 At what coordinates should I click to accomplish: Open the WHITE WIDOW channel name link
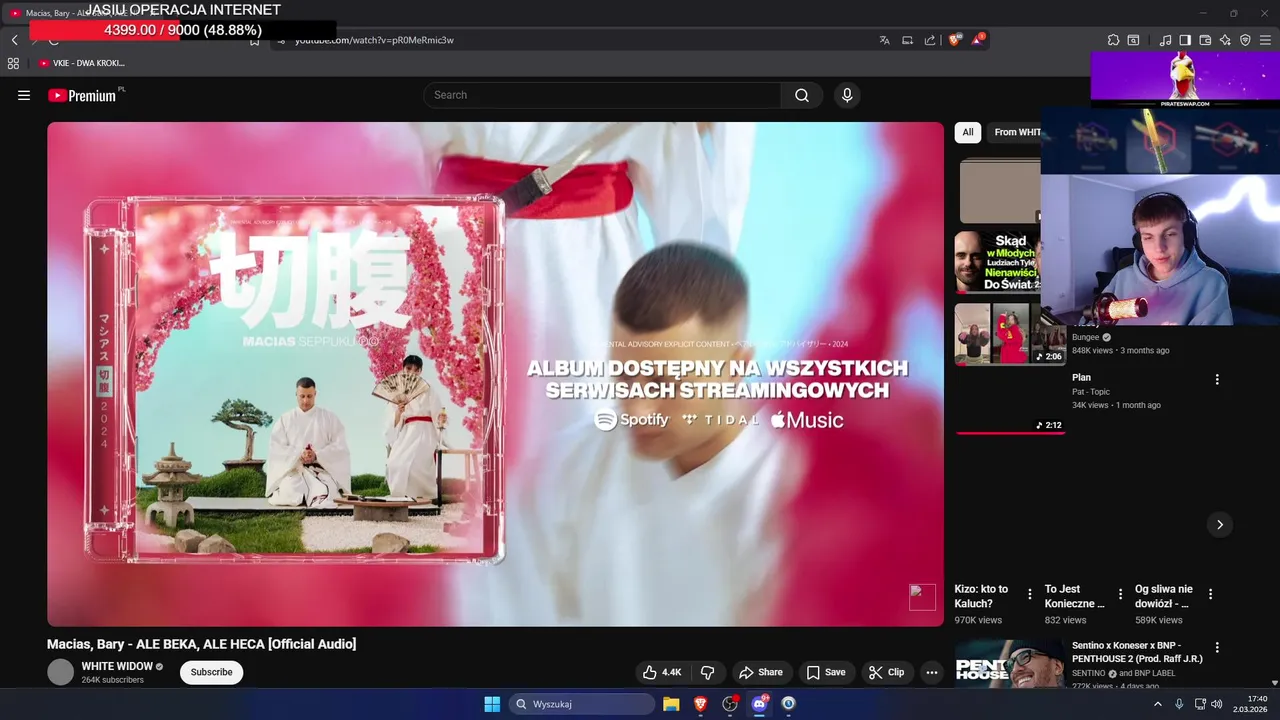[x=117, y=666]
